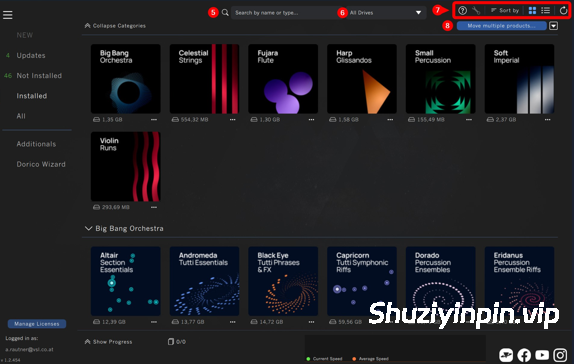Image resolution: width=574 pixels, height=364 pixels.
Task: Click drive icon beside 1,58 GB
Action: coord(332,119)
